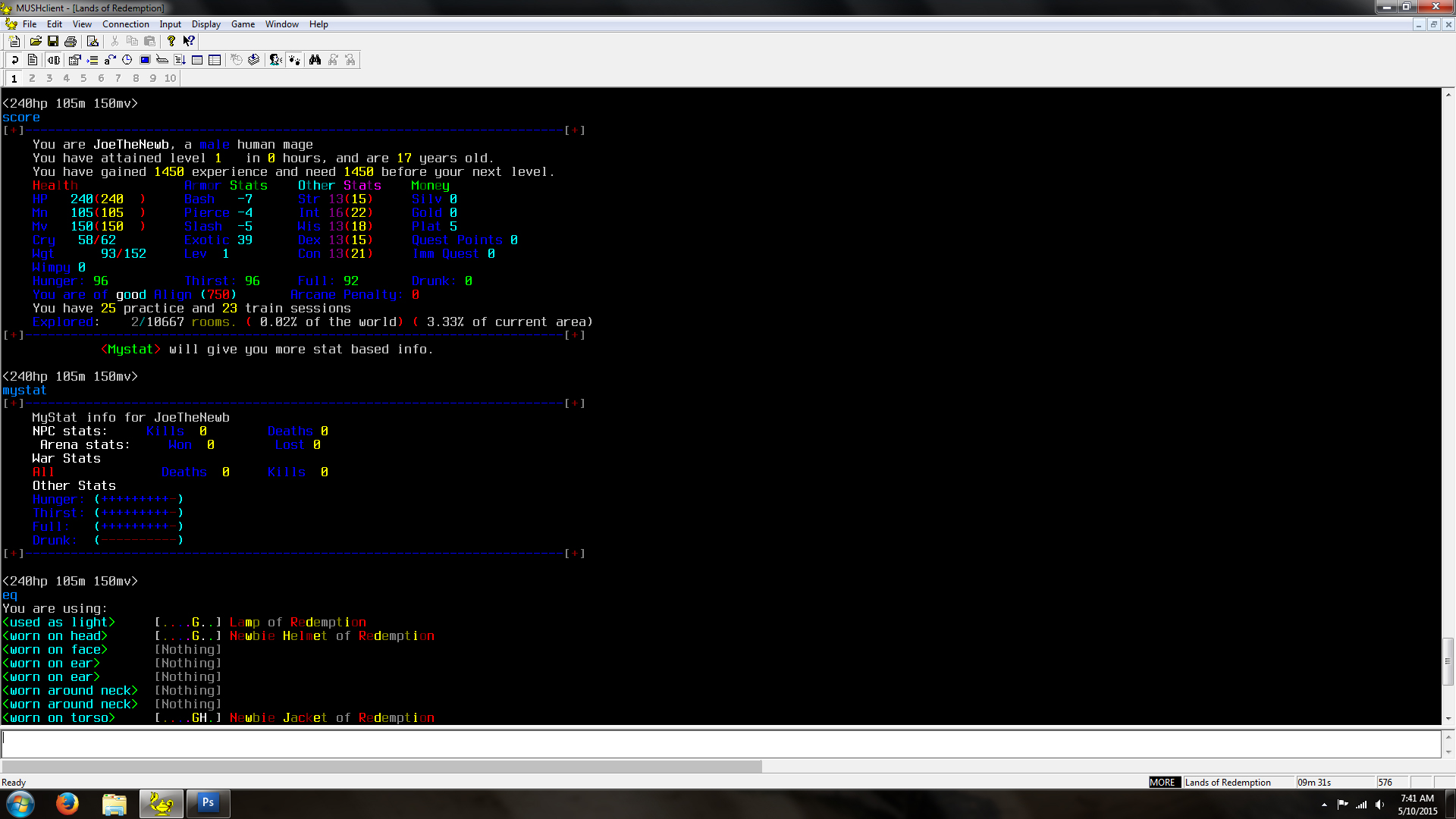1456x819 pixels.
Task: Click the 'mystat' command line in output
Action: tap(24, 391)
